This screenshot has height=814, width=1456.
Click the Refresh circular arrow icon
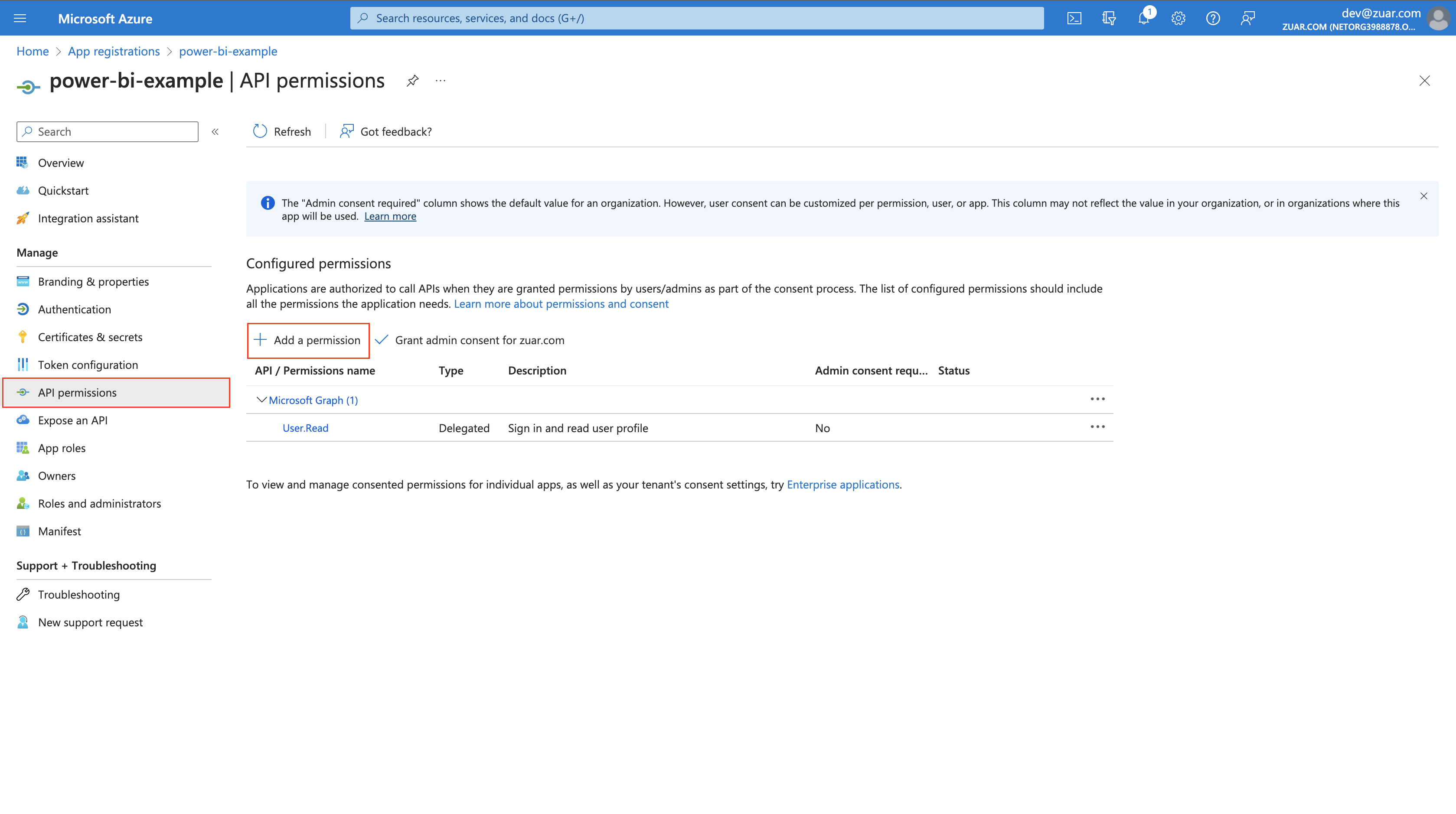coord(260,131)
